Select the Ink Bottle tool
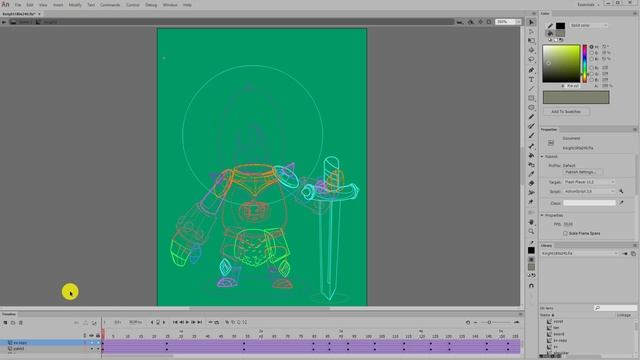The image size is (640, 360). 531,164
